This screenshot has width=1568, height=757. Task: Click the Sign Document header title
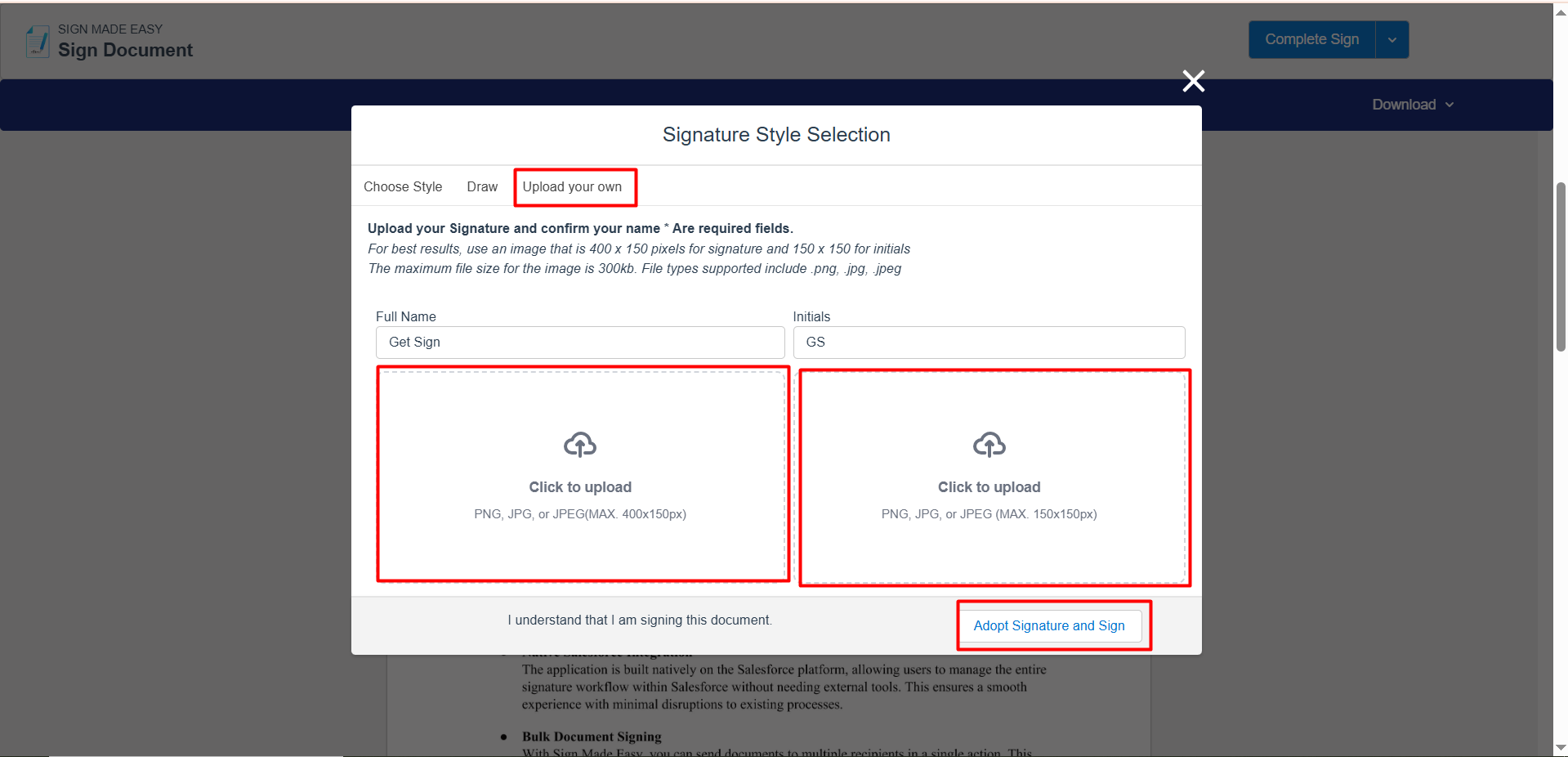coord(126,51)
